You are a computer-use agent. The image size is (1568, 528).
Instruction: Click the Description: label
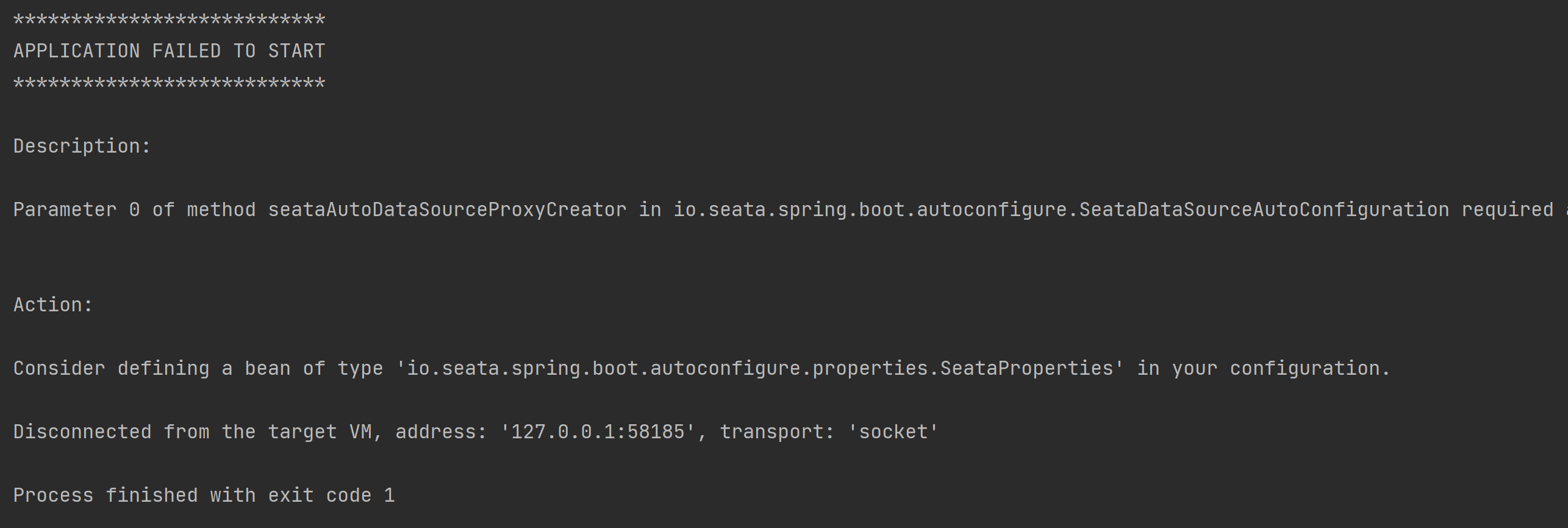coord(82,146)
